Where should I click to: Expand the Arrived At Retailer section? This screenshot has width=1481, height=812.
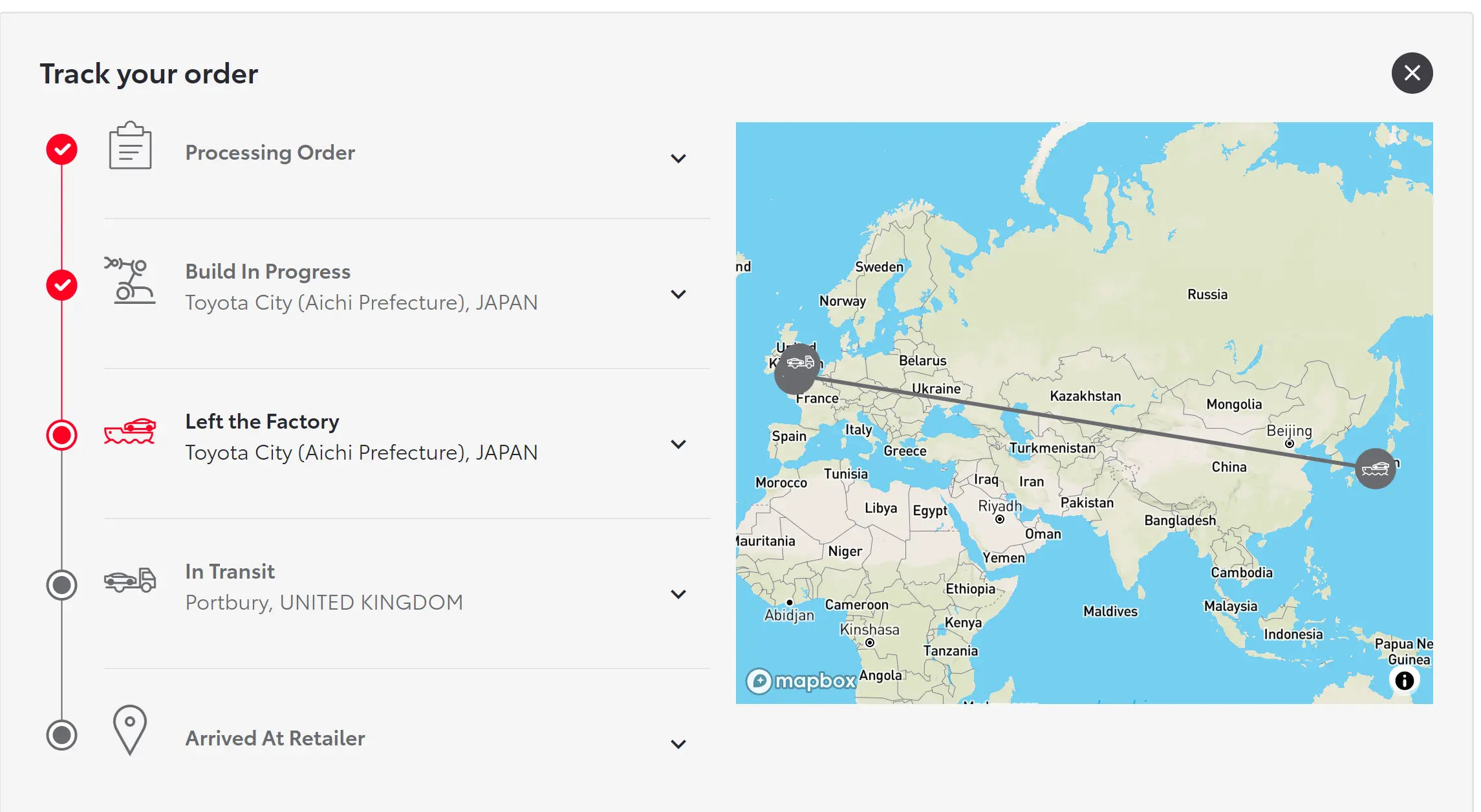click(x=678, y=744)
